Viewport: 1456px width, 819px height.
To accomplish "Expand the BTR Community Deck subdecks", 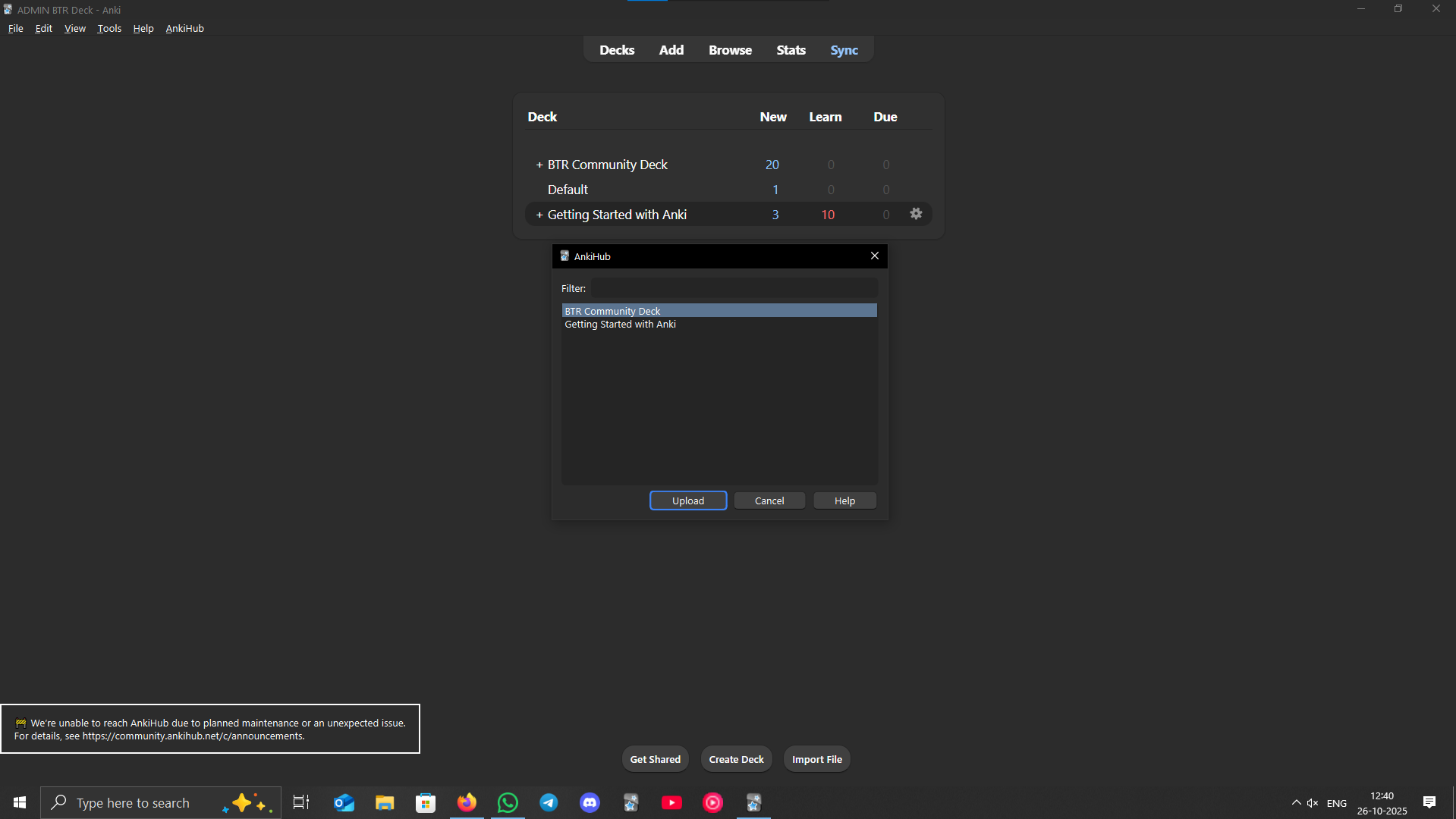I will click(x=539, y=165).
